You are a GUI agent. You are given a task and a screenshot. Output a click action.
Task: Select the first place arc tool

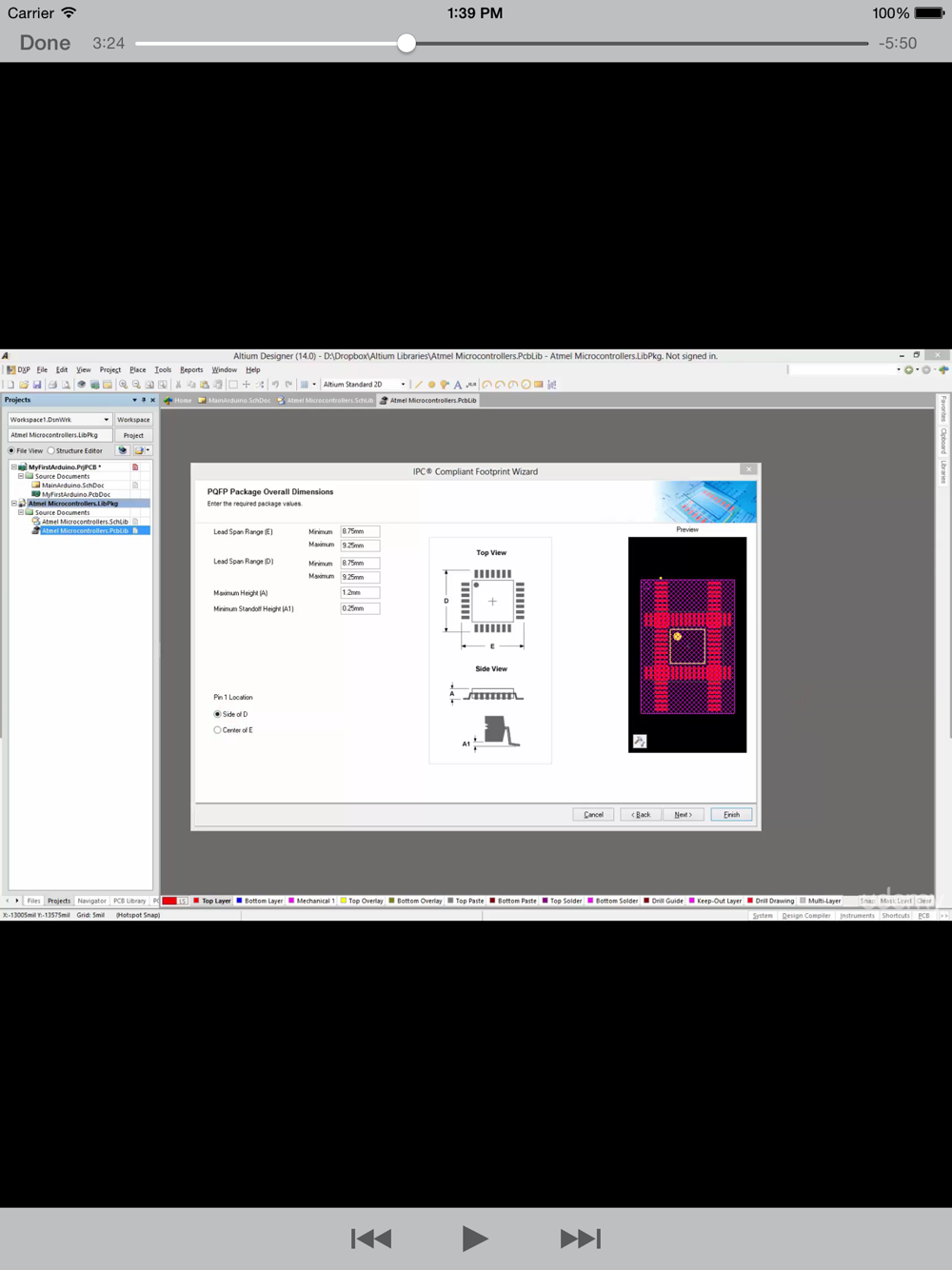coord(486,385)
